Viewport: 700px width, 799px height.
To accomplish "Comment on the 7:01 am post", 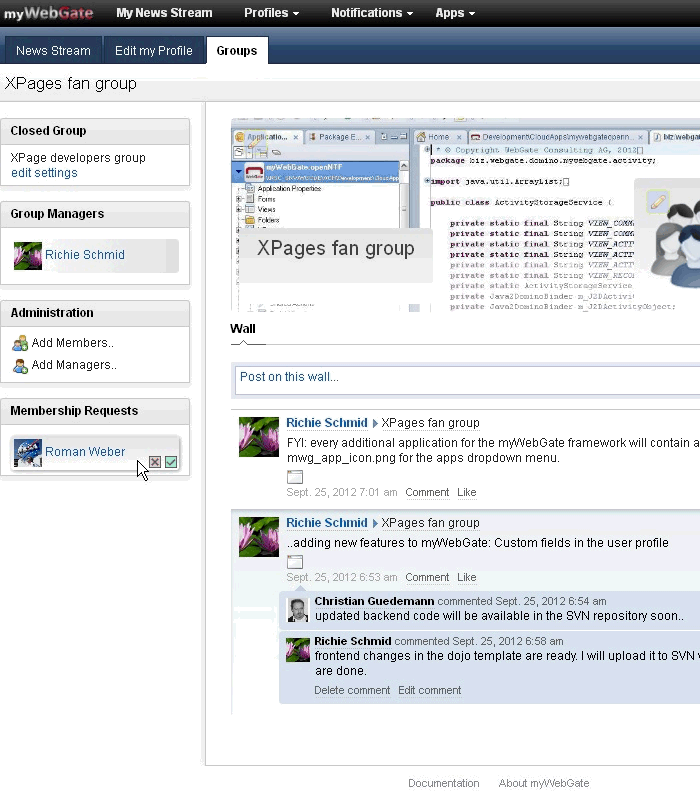I will pyautogui.click(x=427, y=492).
